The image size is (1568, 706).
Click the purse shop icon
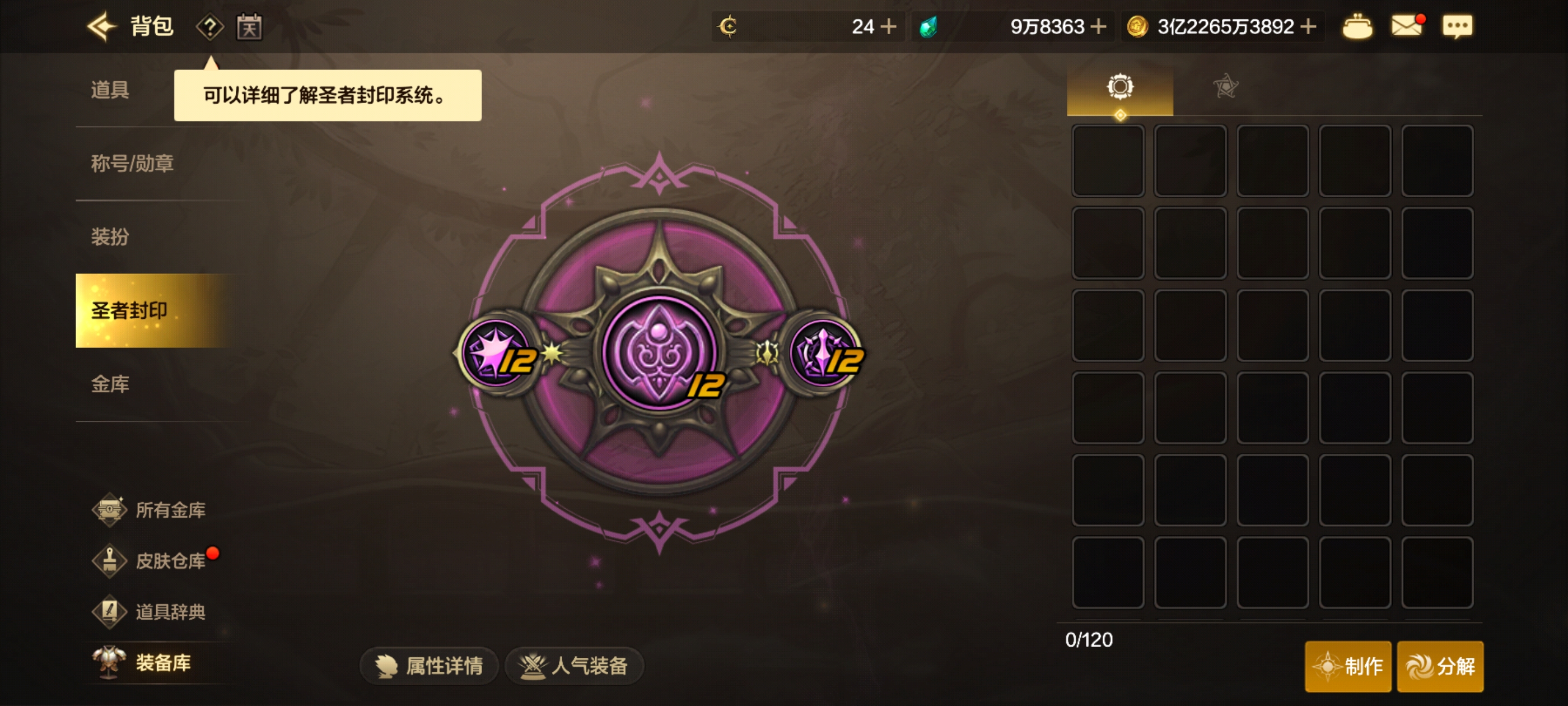tap(1357, 26)
